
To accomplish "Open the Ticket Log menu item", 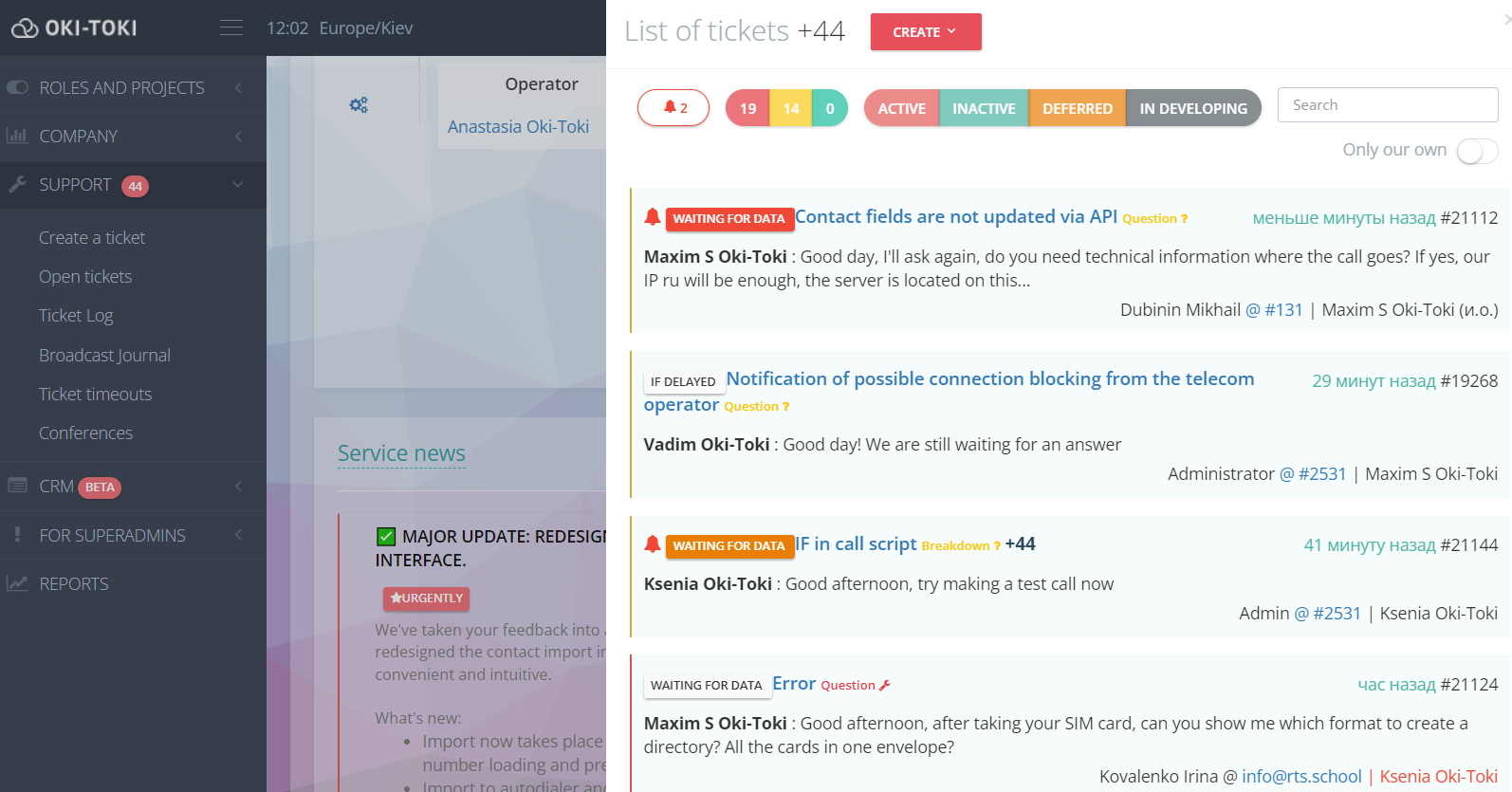I will coord(76,315).
